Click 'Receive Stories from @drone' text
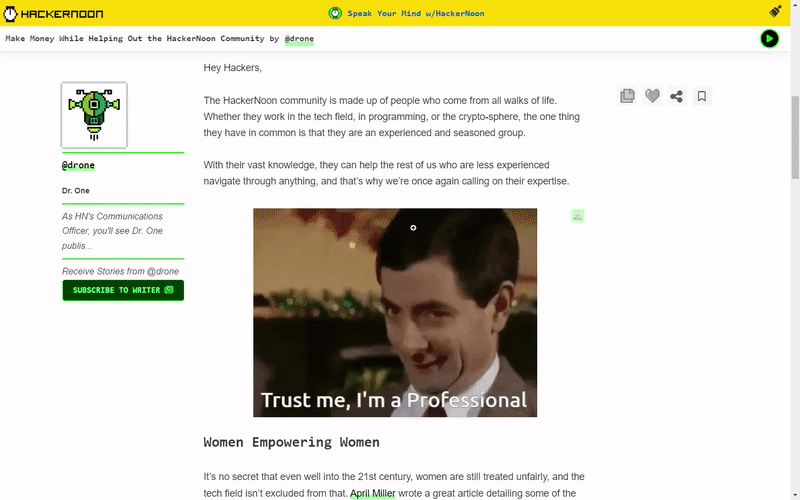 pos(120,271)
